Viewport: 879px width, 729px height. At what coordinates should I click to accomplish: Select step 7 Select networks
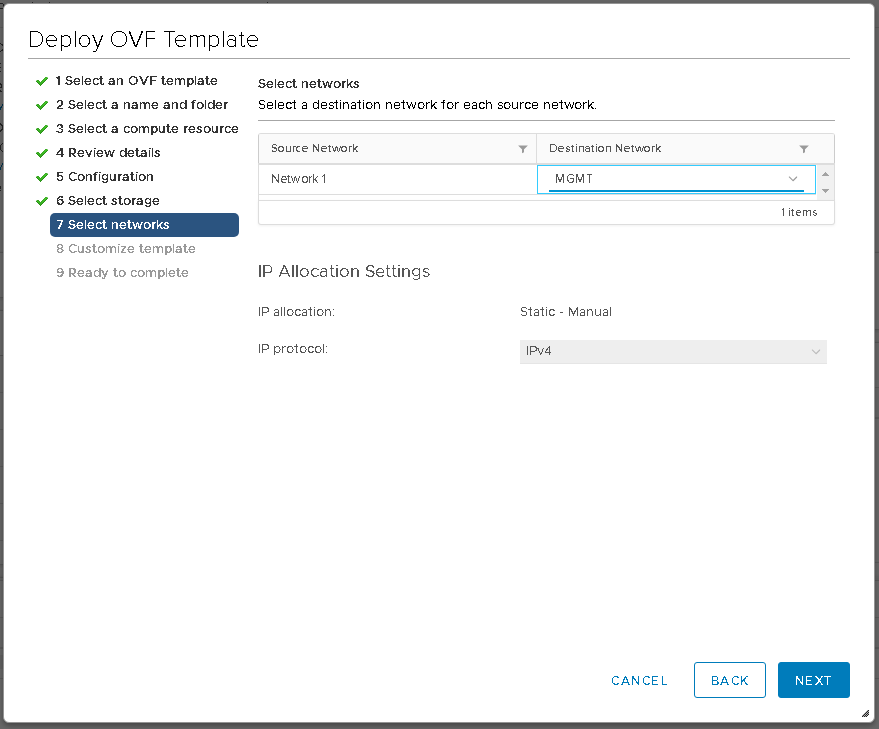(x=144, y=225)
